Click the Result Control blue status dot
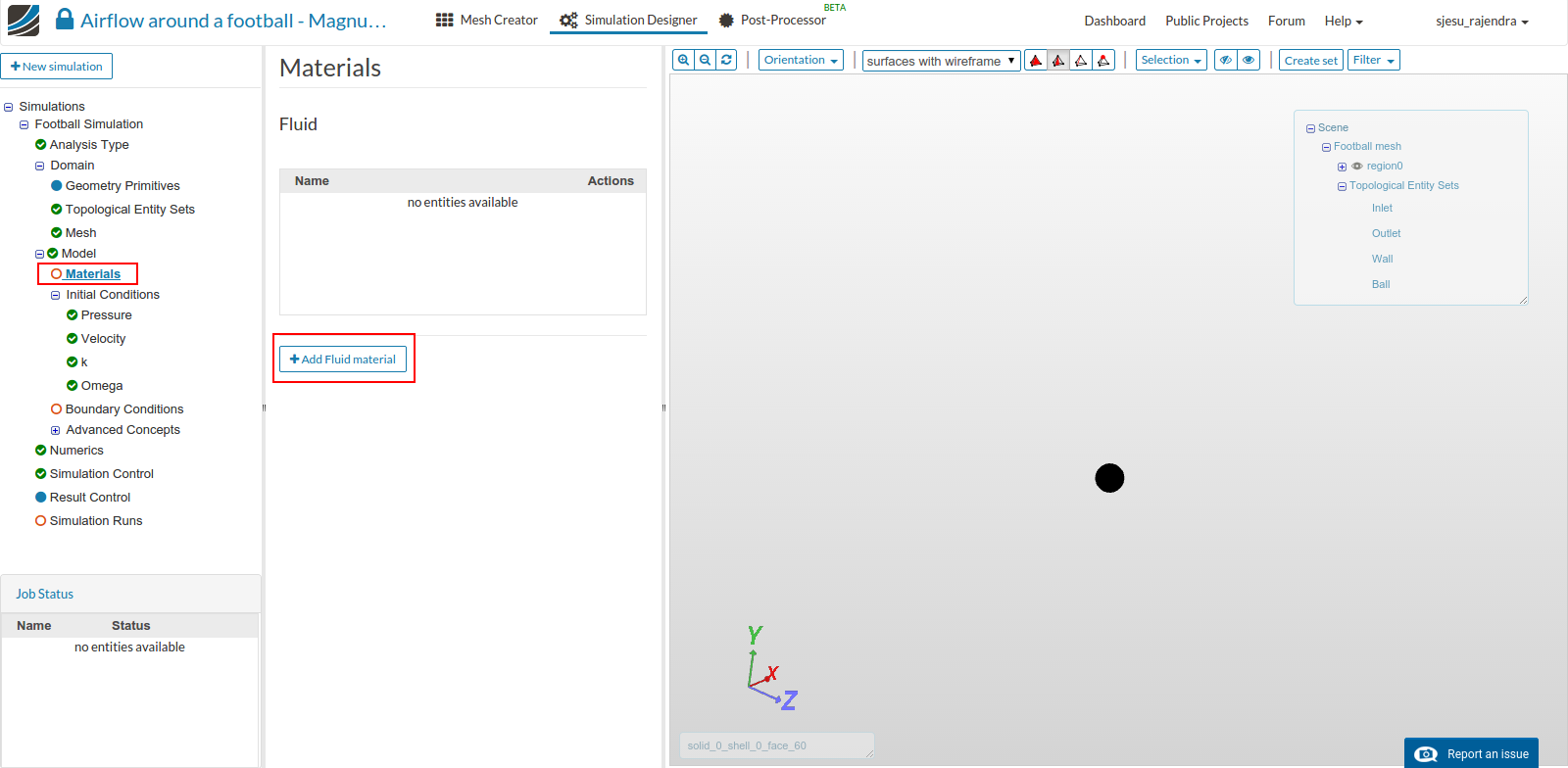The width and height of the screenshot is (1568, 768). coord(41,498)
